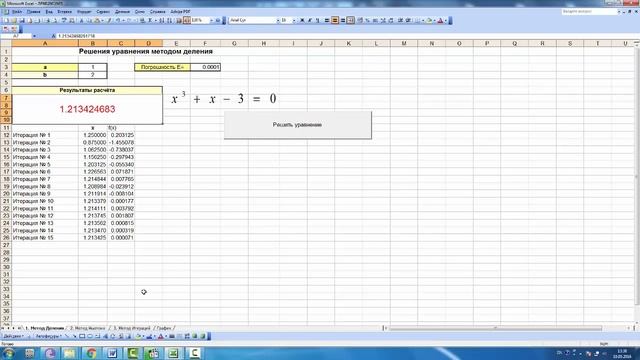Image resolution: width=640 pixels, height=360 pixels.
Task: Click the Merge and Center icon
Action: (x=351, y=20)
